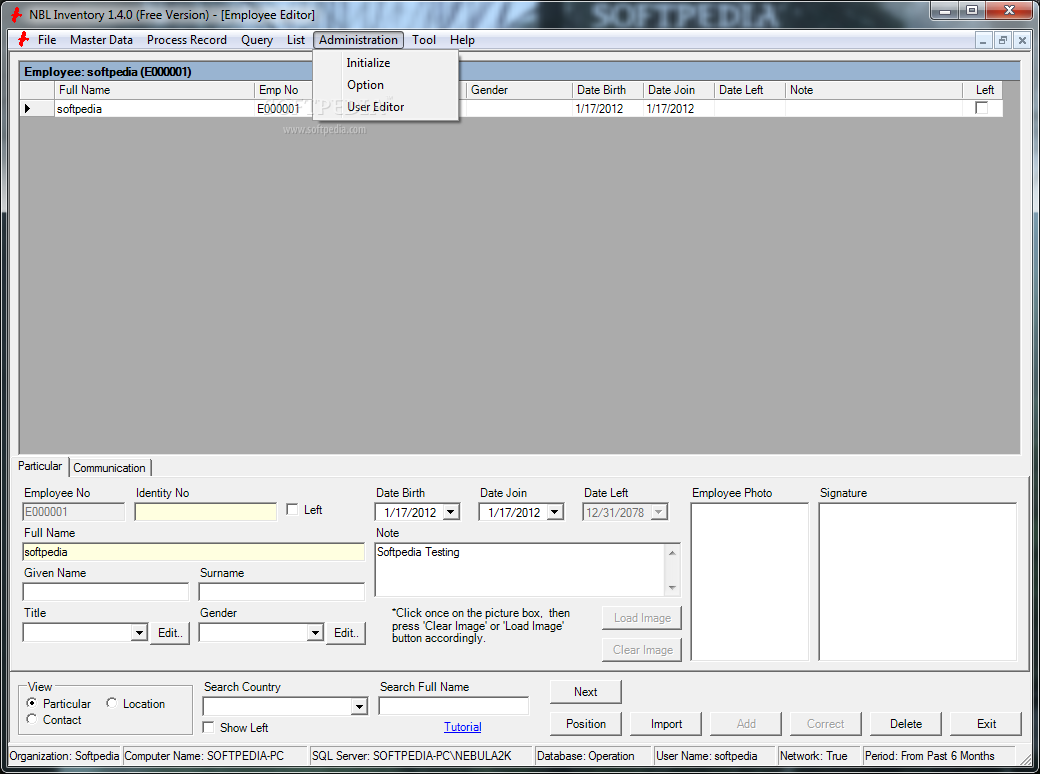Click the Given Name input field
Viewport: 1040px width, 774px height.
click(106, 592)
